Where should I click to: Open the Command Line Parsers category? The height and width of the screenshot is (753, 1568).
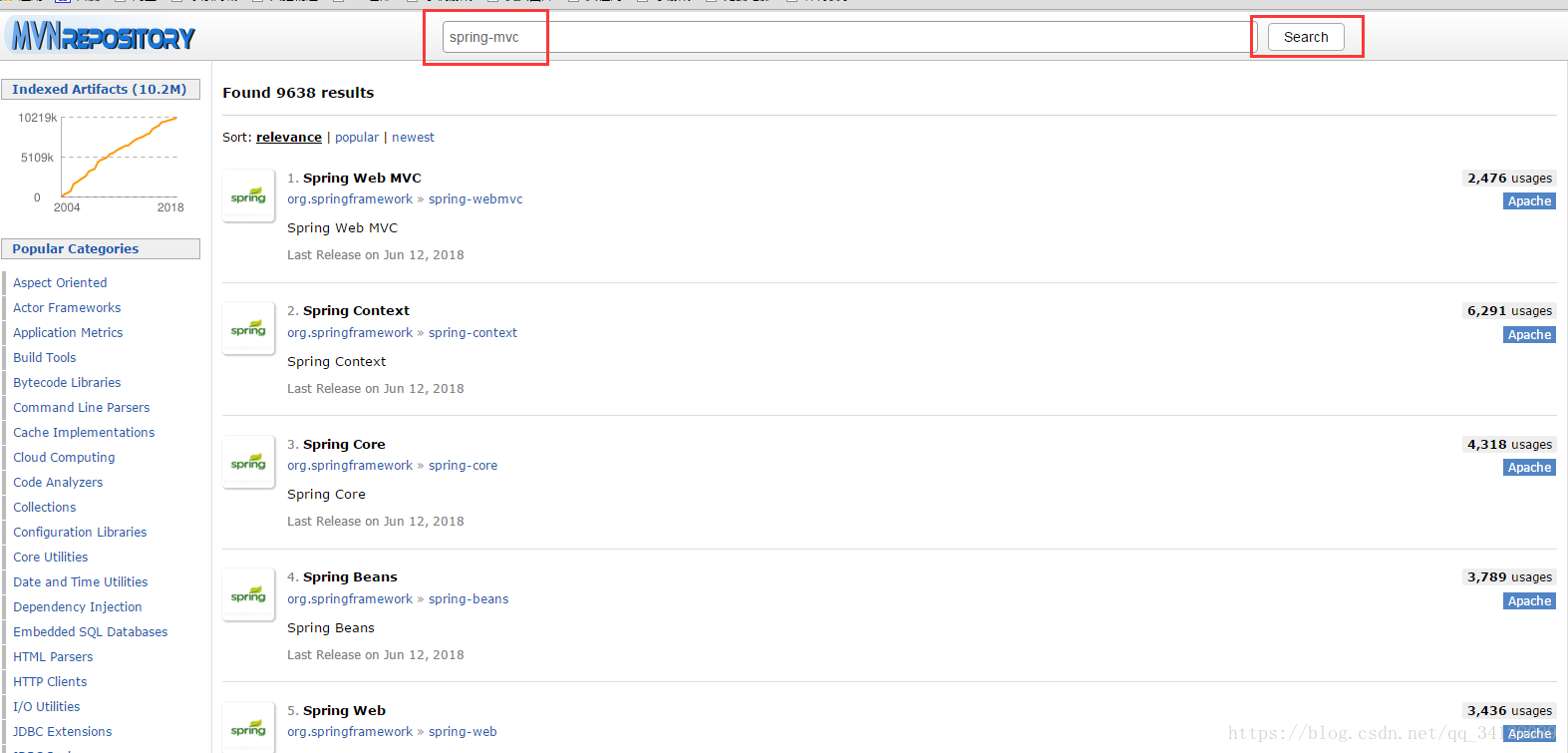tap(82, 408)
